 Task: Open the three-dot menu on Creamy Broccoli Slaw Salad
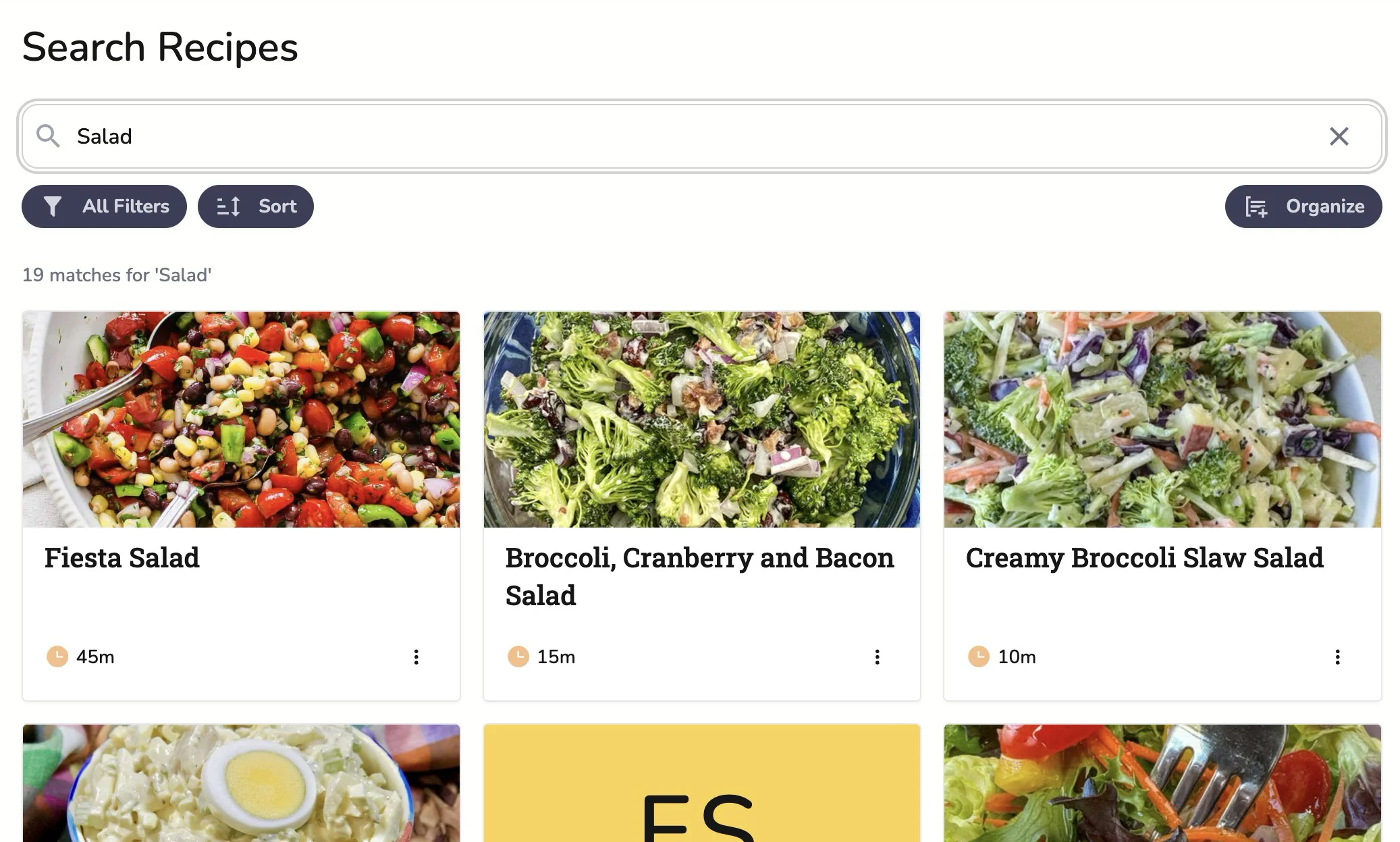1337,656
